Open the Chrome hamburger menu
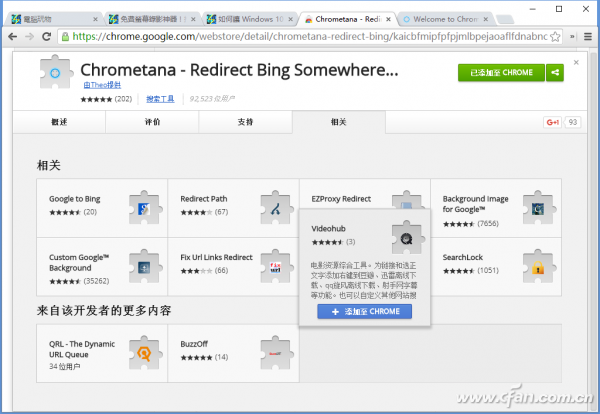 588,37
